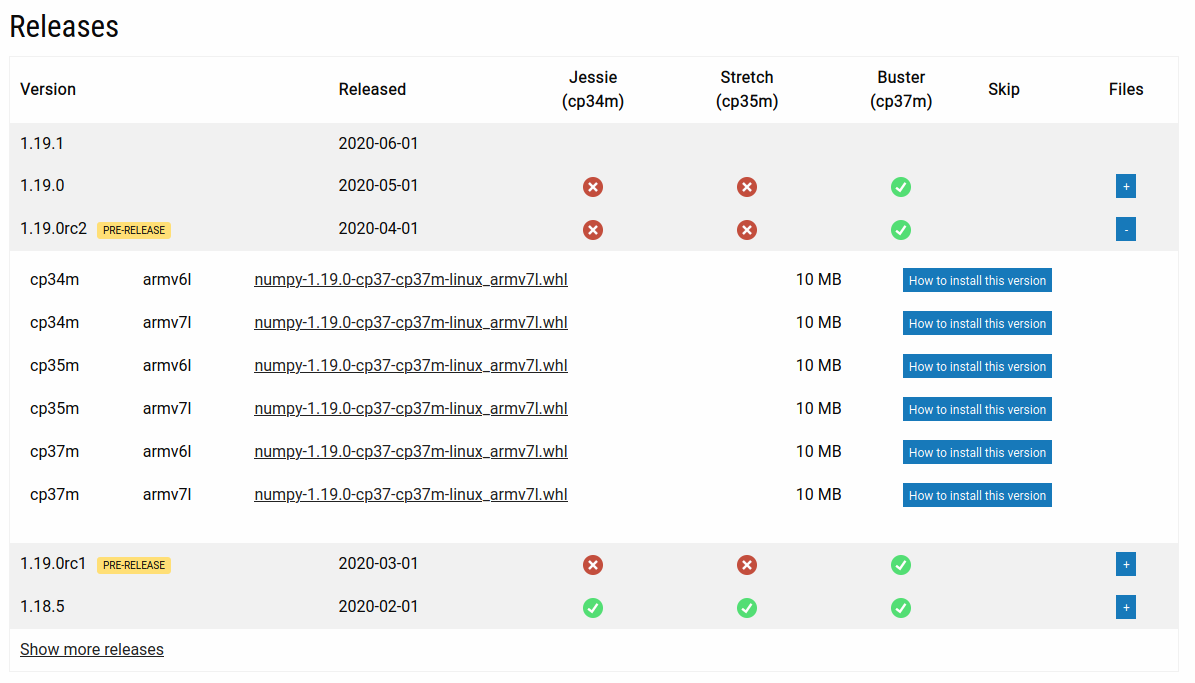Click the green Jessie check for 1.18.5
Viewport: 1195px width, 683px height.
(593, 608)
